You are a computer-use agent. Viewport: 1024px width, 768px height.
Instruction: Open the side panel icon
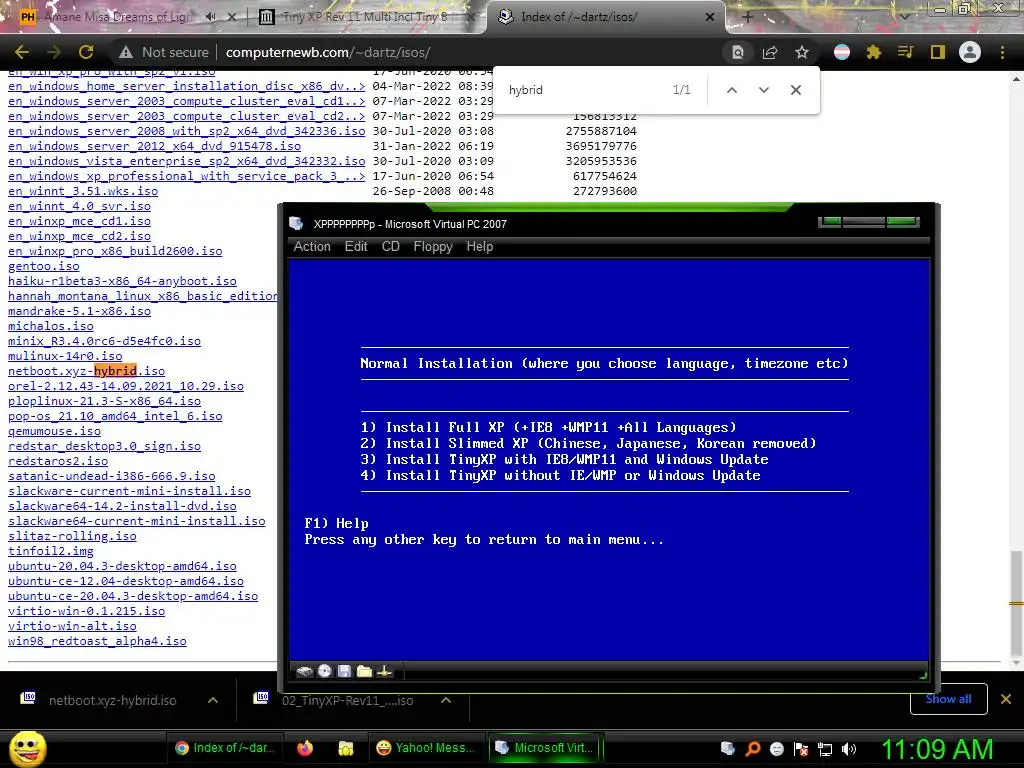938,52
